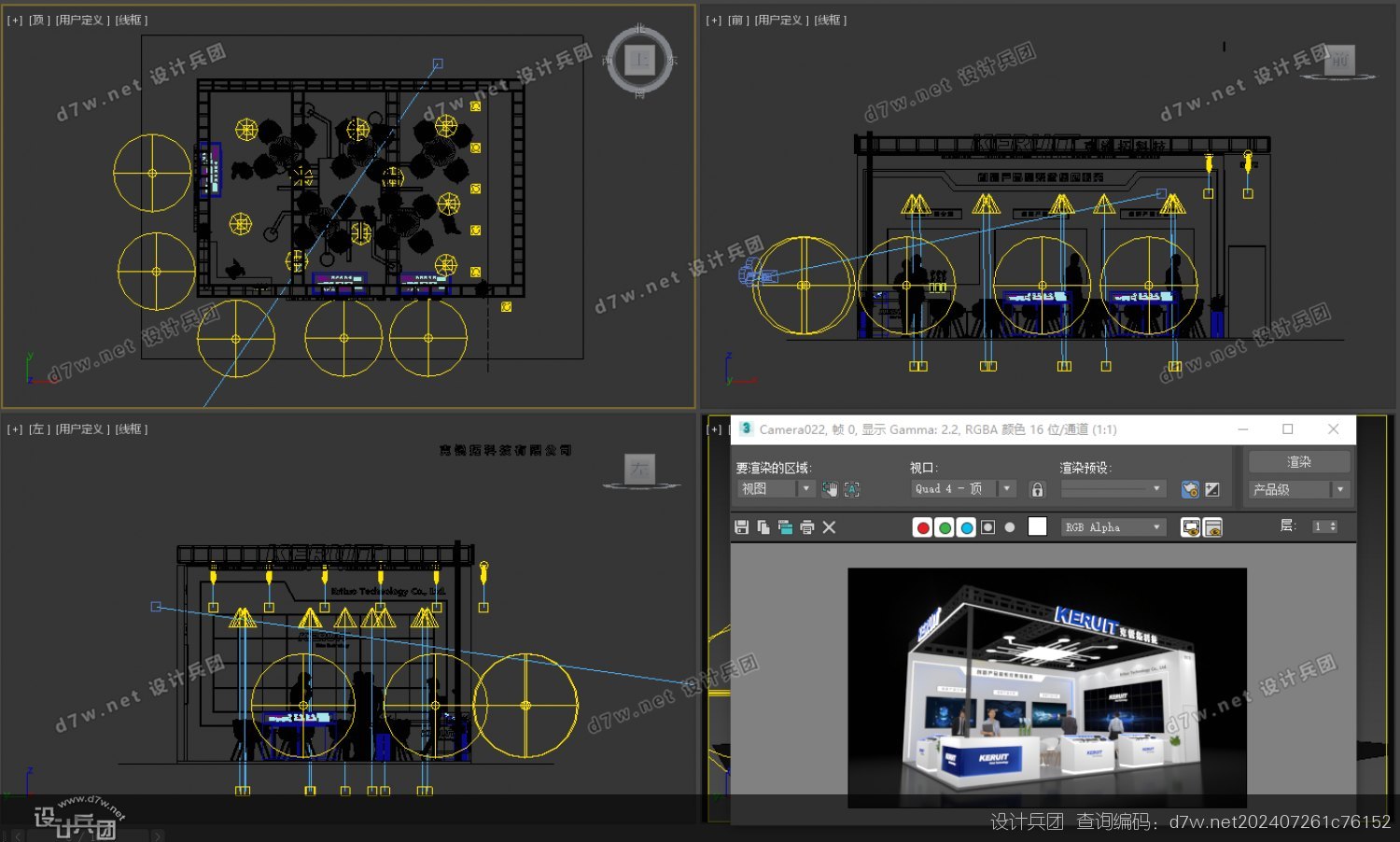The width and height of the screenshot is (1400, 842).
Task: Open top viewport [用户定义] shading menu
Action: coord(81,20)
